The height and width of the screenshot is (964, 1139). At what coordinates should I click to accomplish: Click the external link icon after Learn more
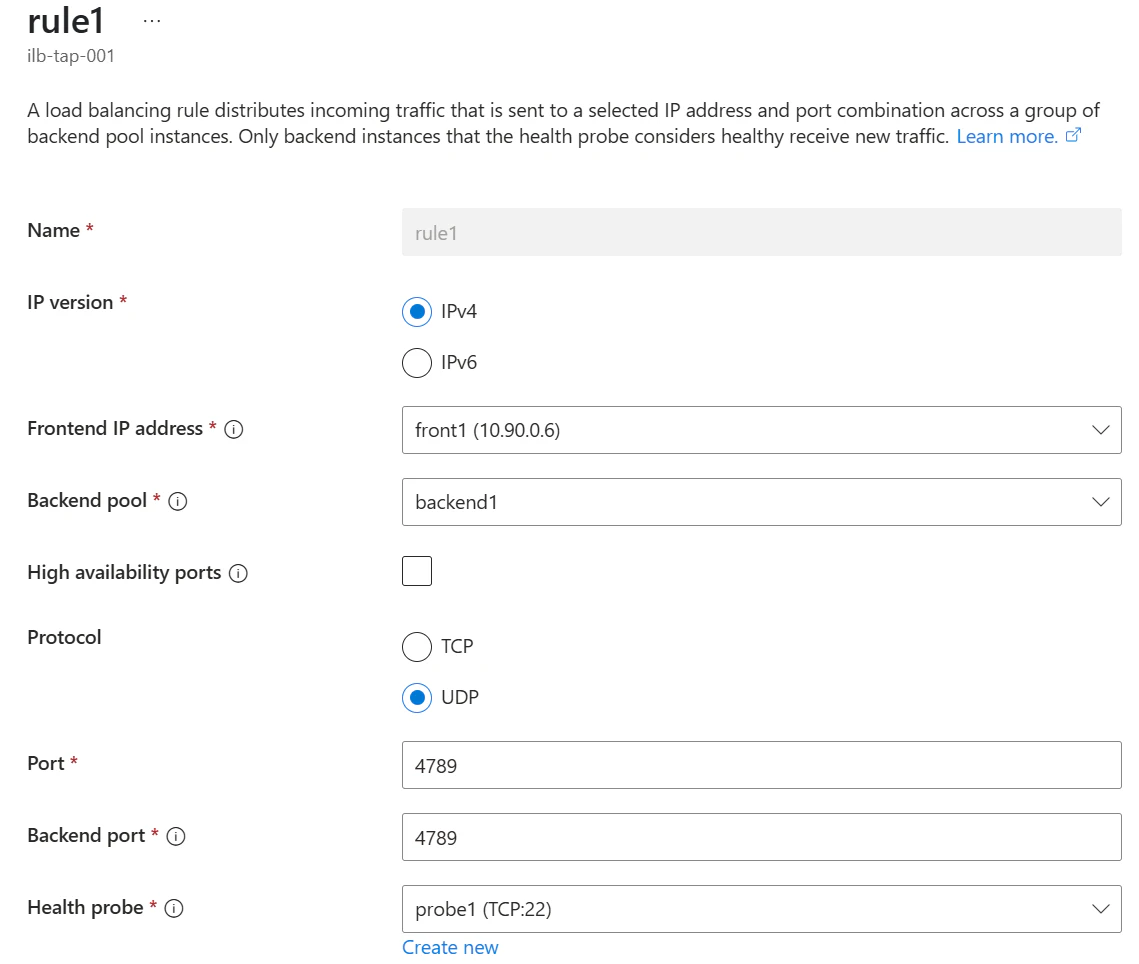point(1074,136)
